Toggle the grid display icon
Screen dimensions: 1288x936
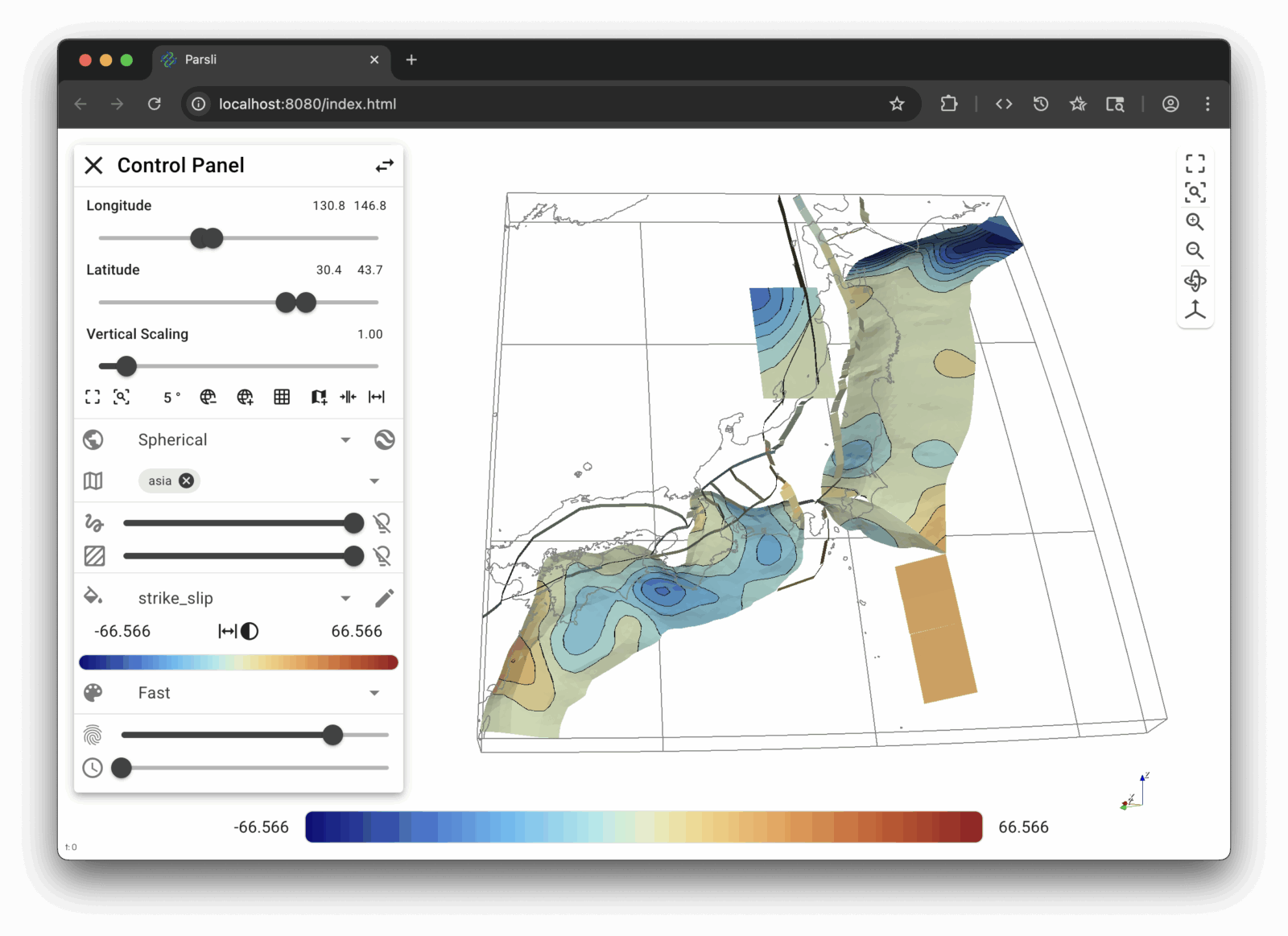(281, 396)
